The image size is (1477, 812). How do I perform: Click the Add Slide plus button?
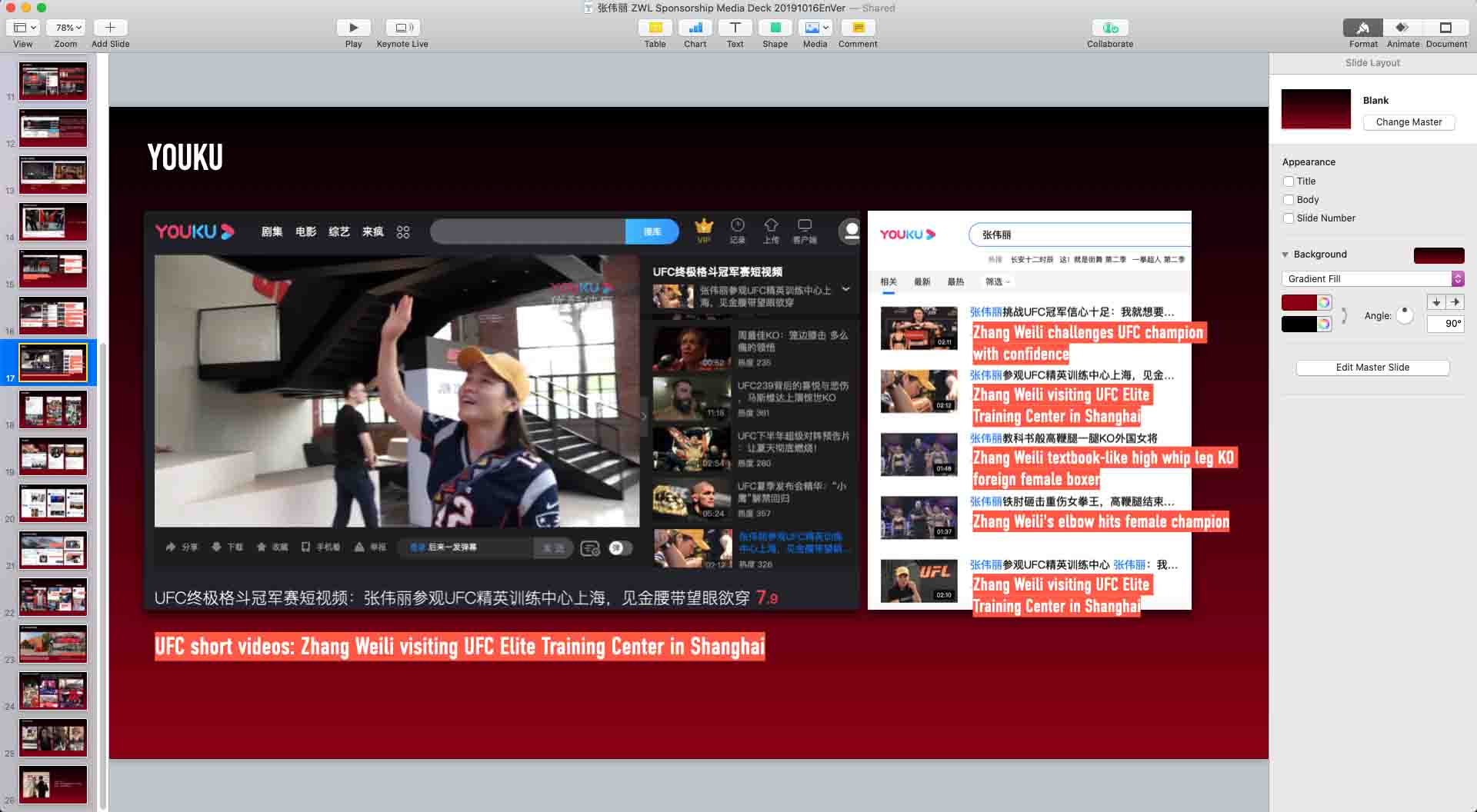point(110,28)
